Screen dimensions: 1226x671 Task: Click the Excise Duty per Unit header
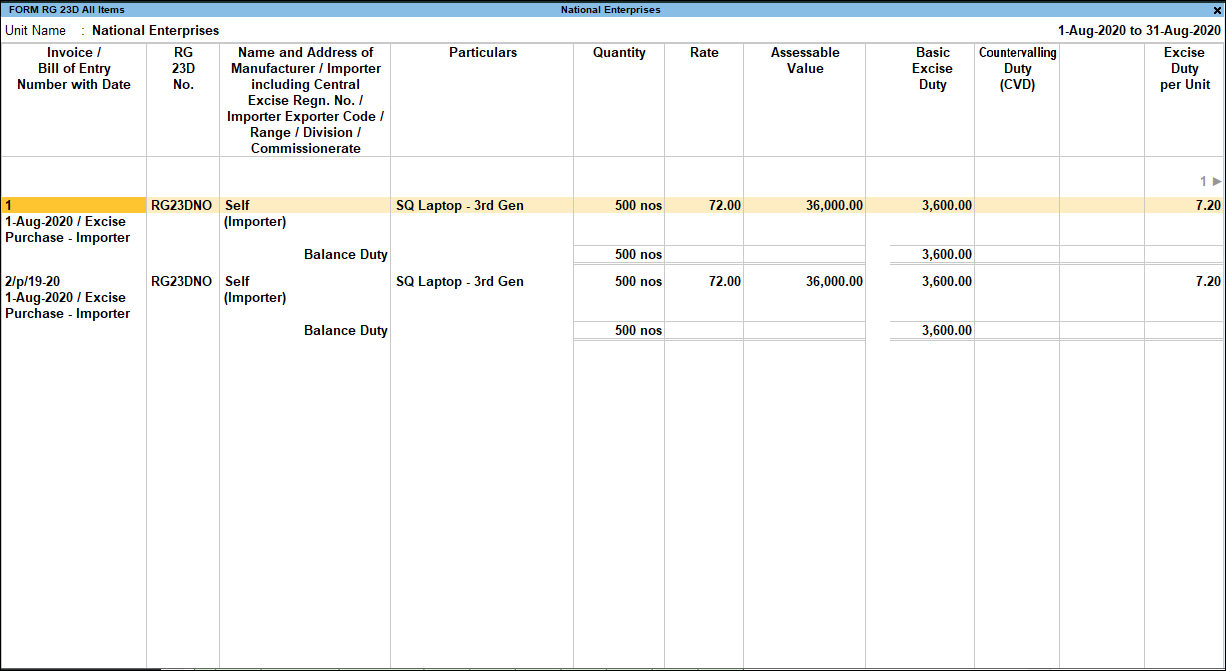point(1184,69)
